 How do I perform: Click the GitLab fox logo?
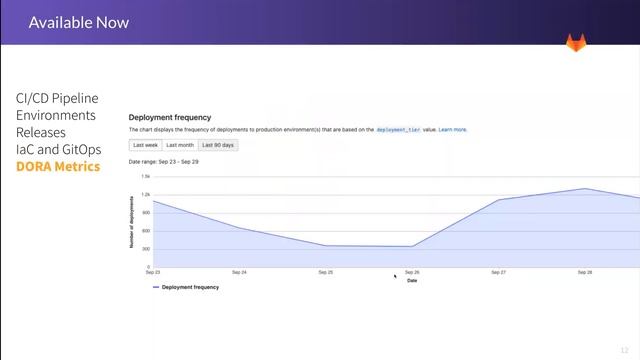576,42
